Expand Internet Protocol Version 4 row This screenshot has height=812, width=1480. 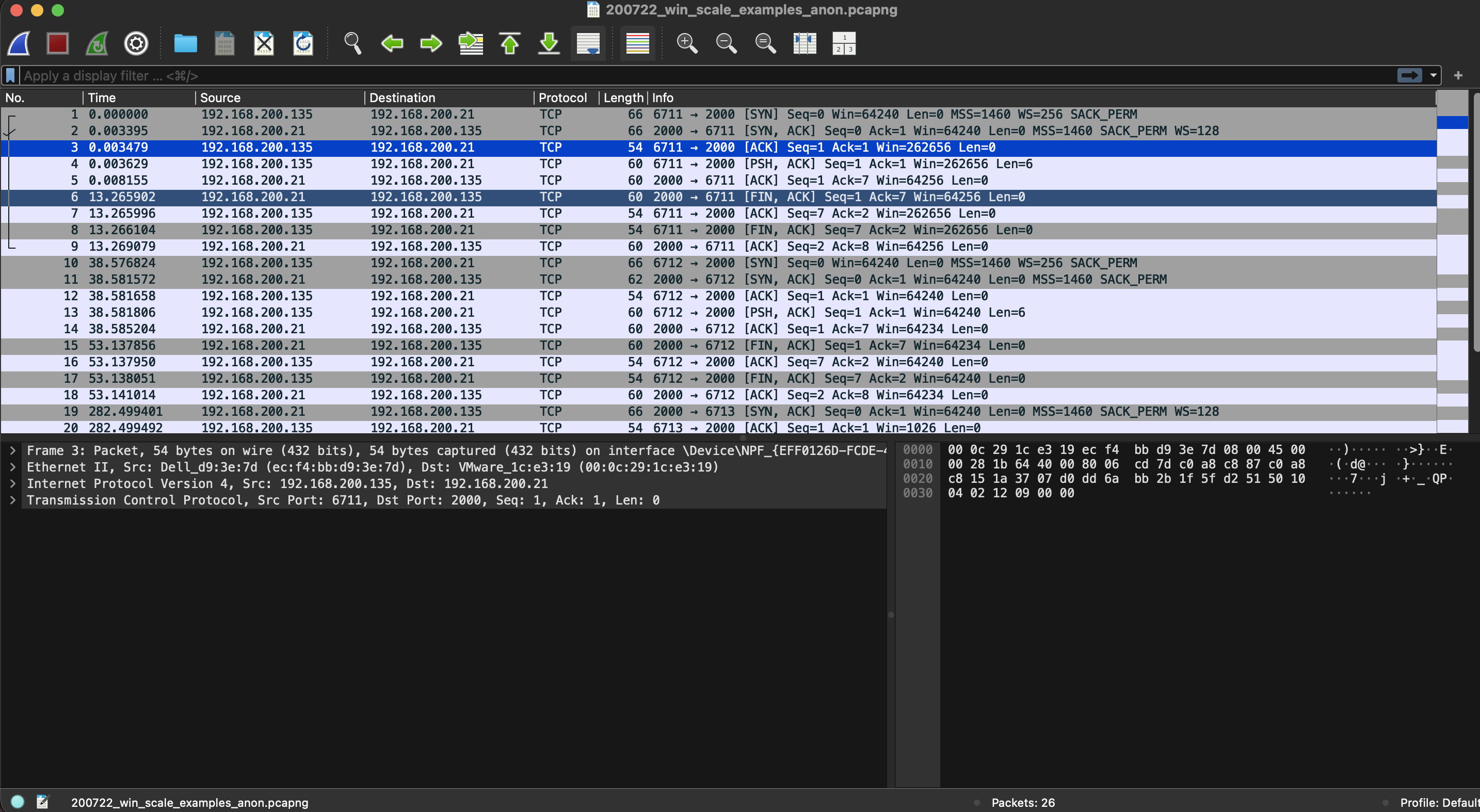point(12,484)
